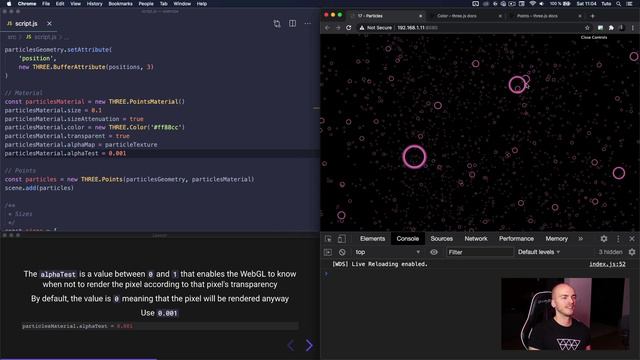Image resolution: width=640 pixels, height=360 pixels.
Task: Open changes compare icon in editor toolbar
Action: [277, 24]
